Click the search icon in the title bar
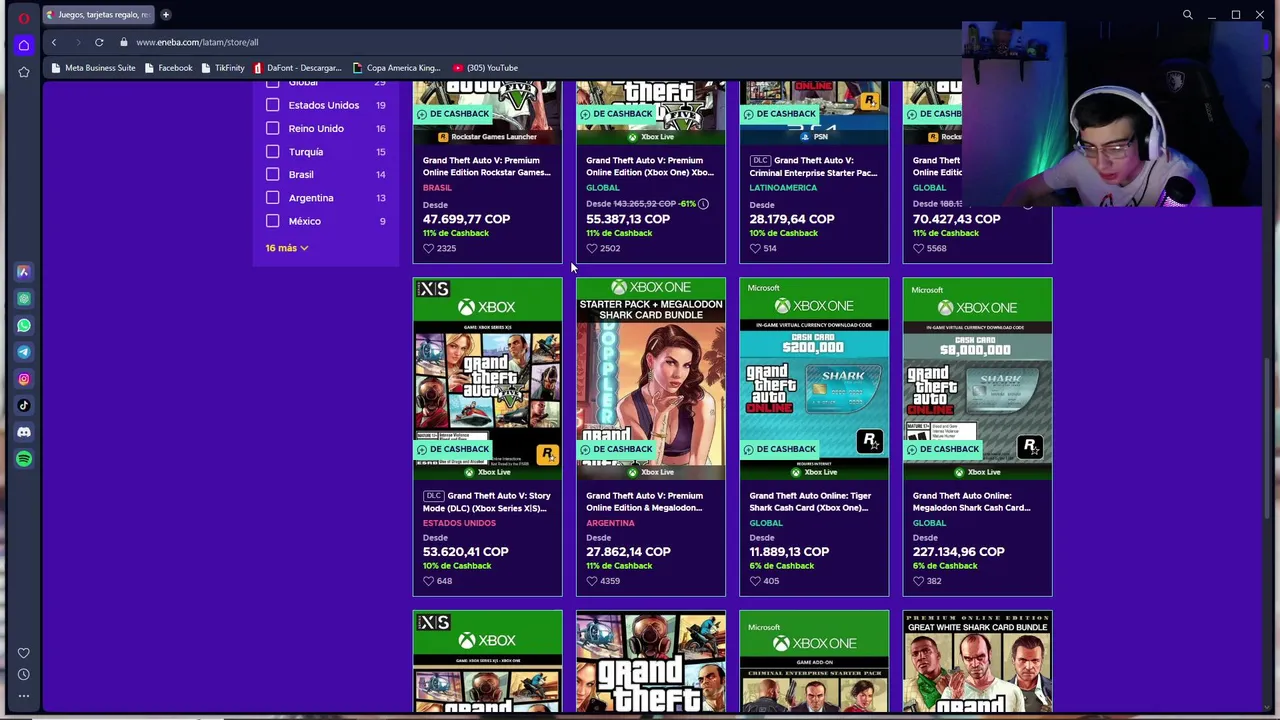1280x720 pixels. pyautogui.click(x=1187, y=15)
